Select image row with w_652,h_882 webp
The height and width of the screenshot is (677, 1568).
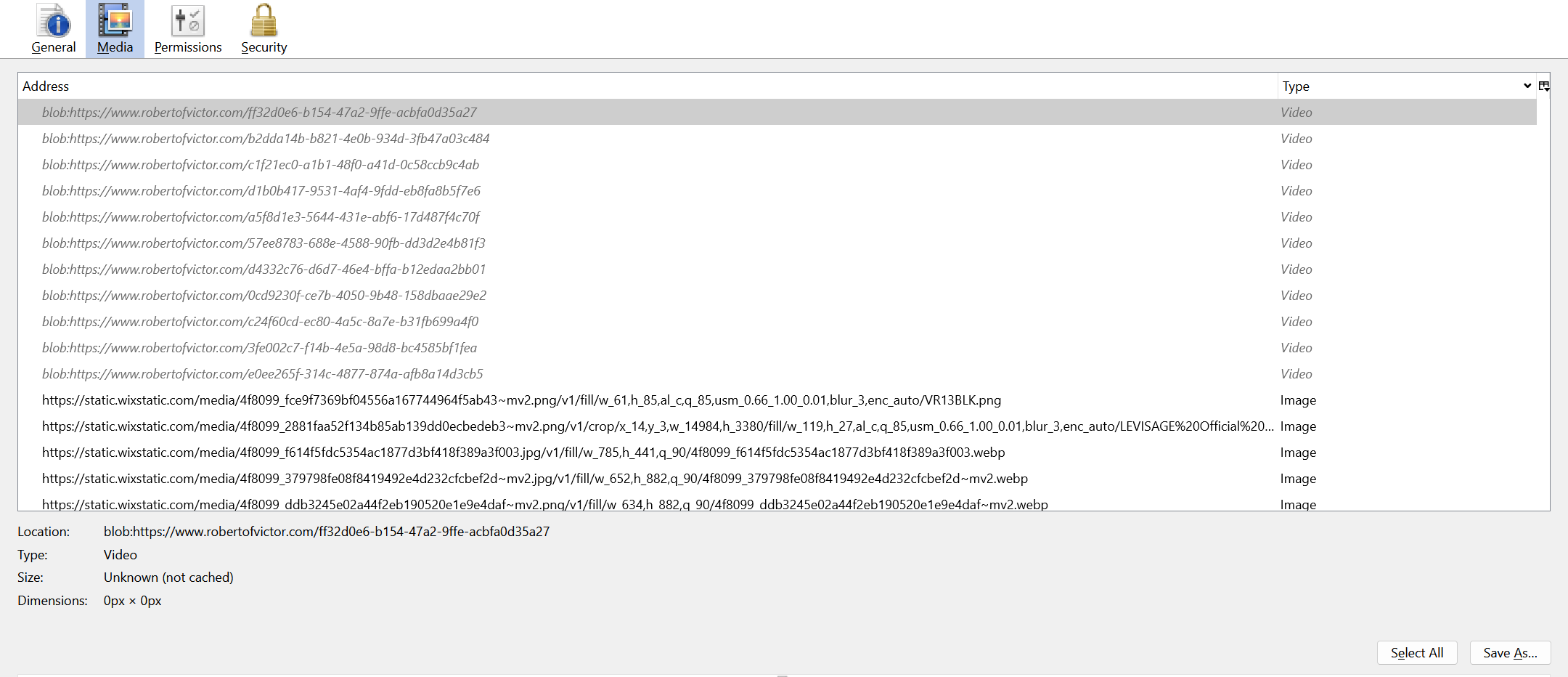pos(535,479)
